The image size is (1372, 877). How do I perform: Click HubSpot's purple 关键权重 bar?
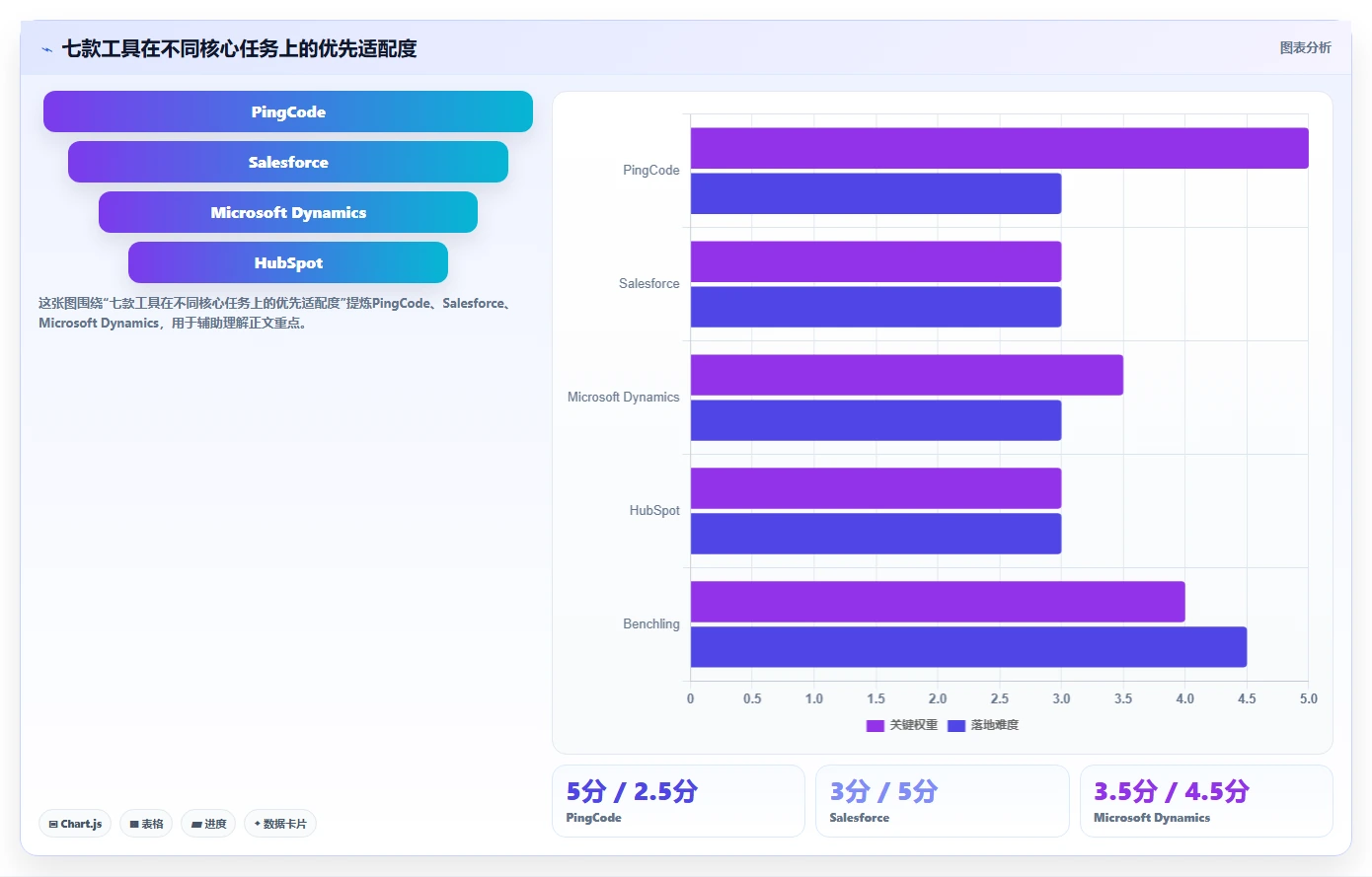coord(876,488)
